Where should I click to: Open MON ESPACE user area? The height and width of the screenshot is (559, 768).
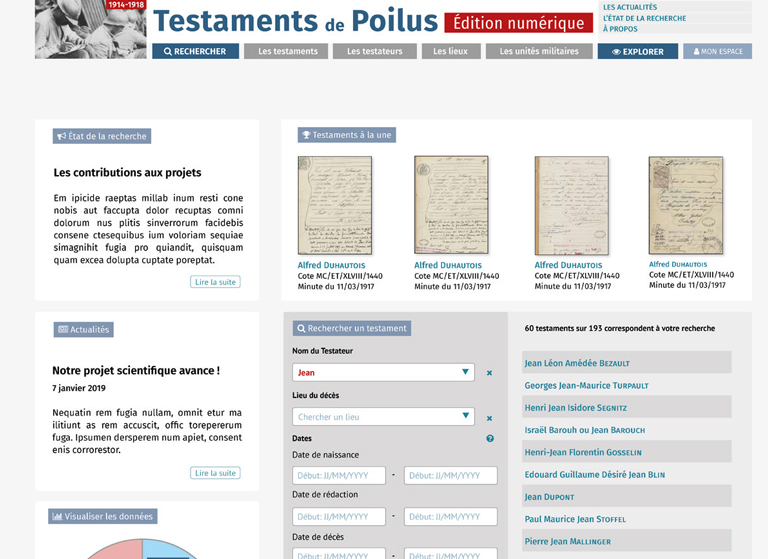(x=718, y=51)
